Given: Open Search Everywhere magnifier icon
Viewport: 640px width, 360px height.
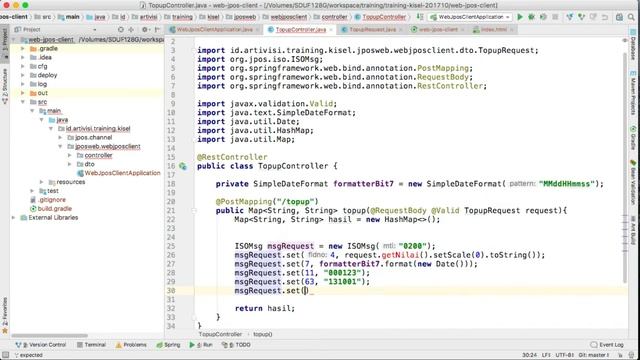Looking at the screenshot, I should point(631,17).
